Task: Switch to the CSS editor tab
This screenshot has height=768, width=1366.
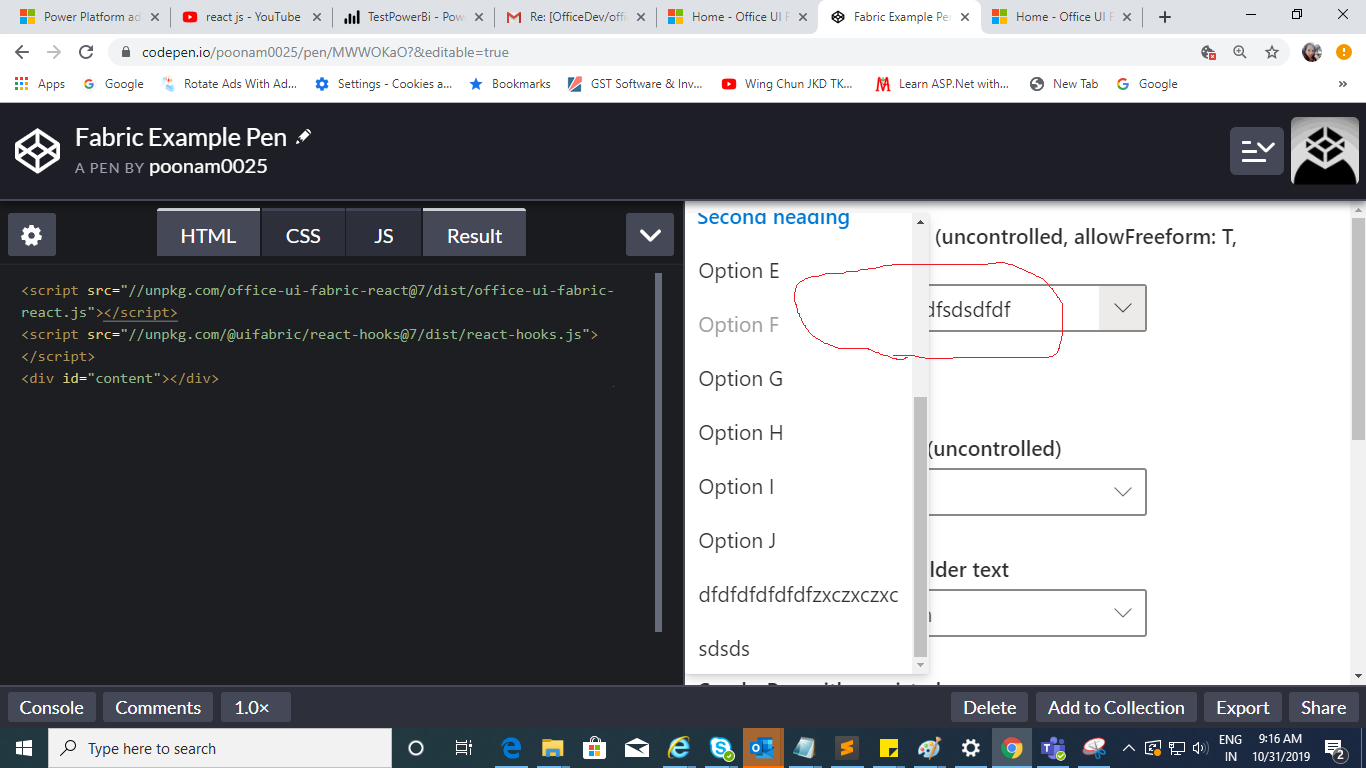Action: [303, 234]
